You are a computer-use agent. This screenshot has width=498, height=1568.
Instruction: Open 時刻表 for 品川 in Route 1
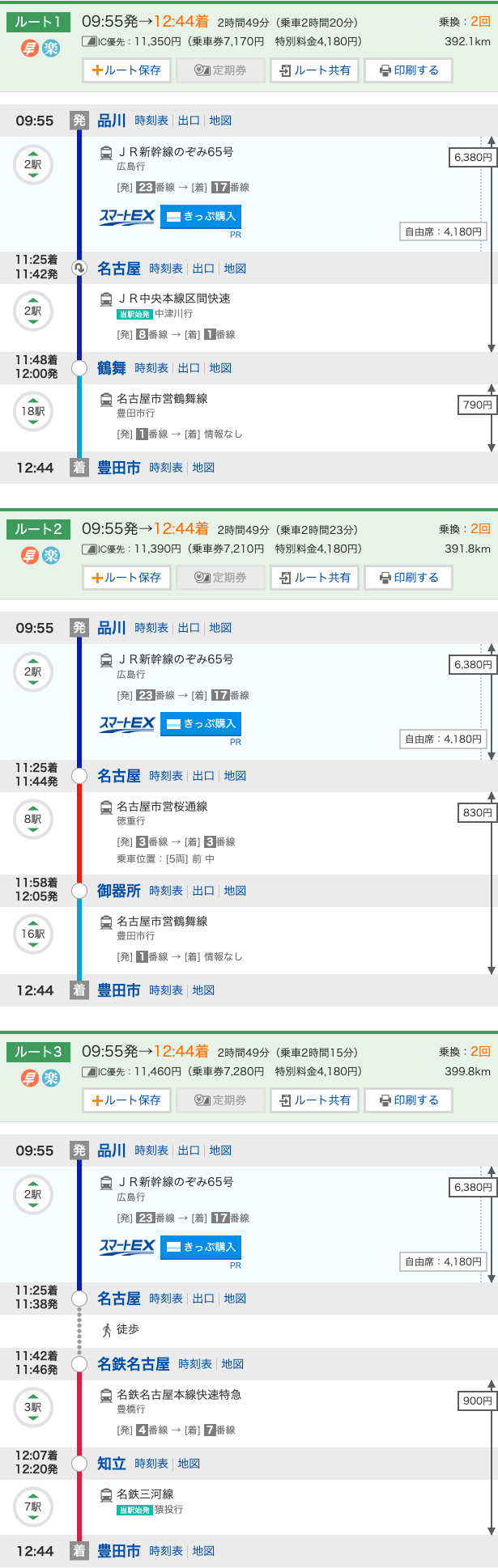[x=151, y=121]
